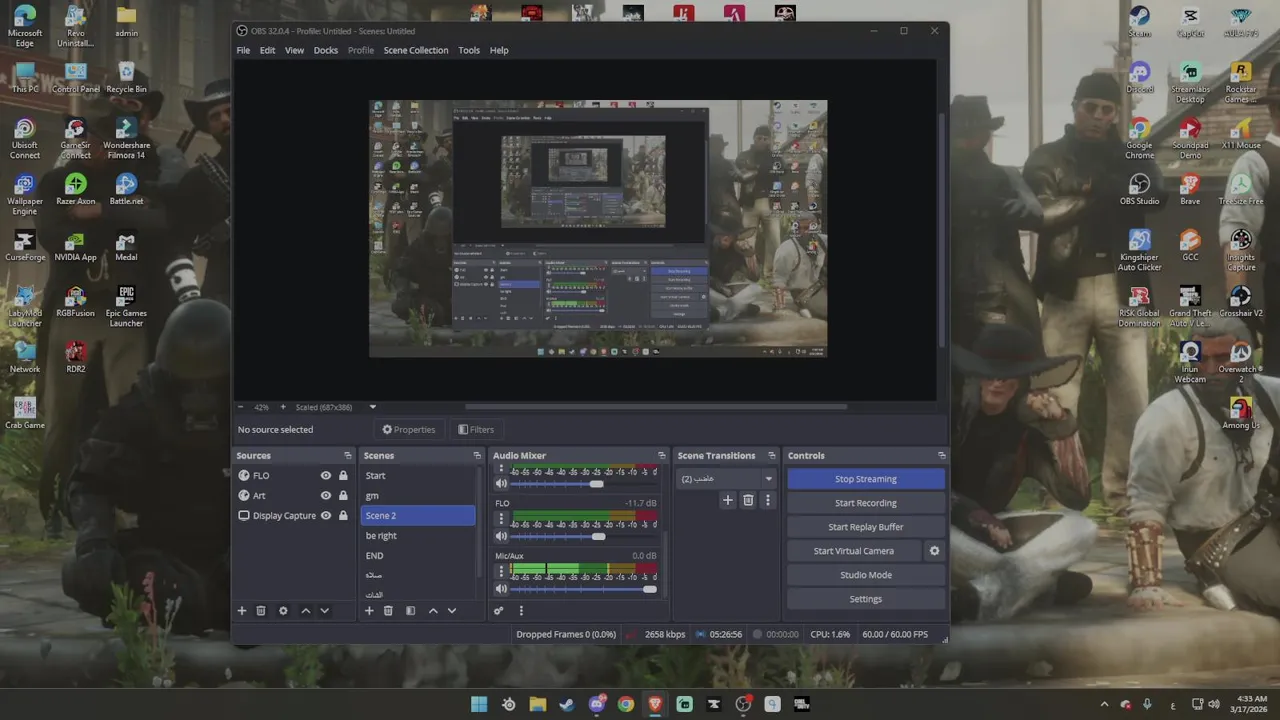
Task: Delete selected scene with the Scenes trash icon
Action: [x=388, y=611]
